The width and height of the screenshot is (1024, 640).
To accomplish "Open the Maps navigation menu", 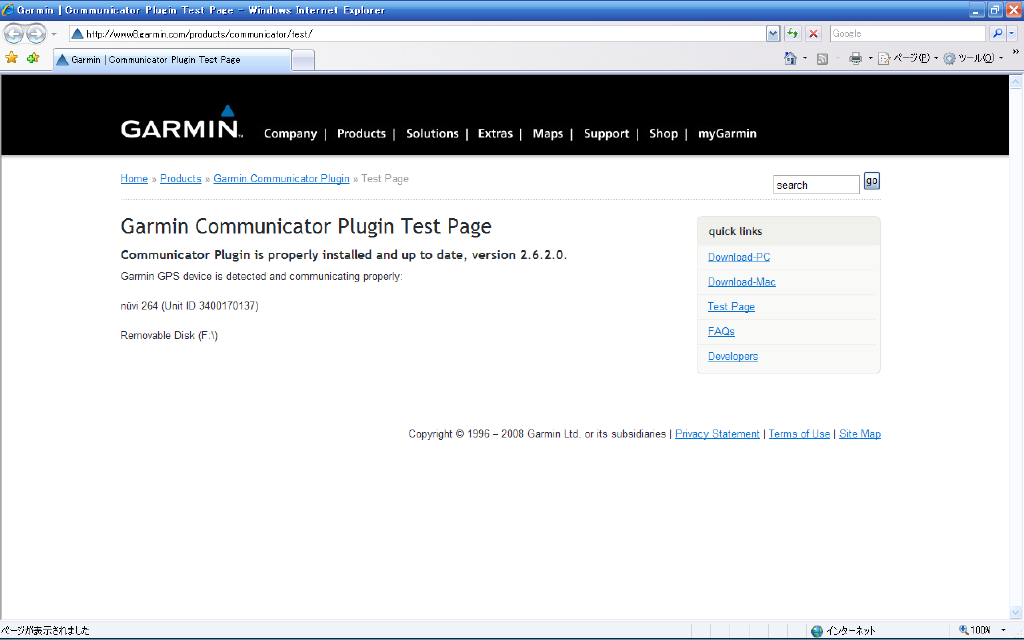I will point(547,134).
